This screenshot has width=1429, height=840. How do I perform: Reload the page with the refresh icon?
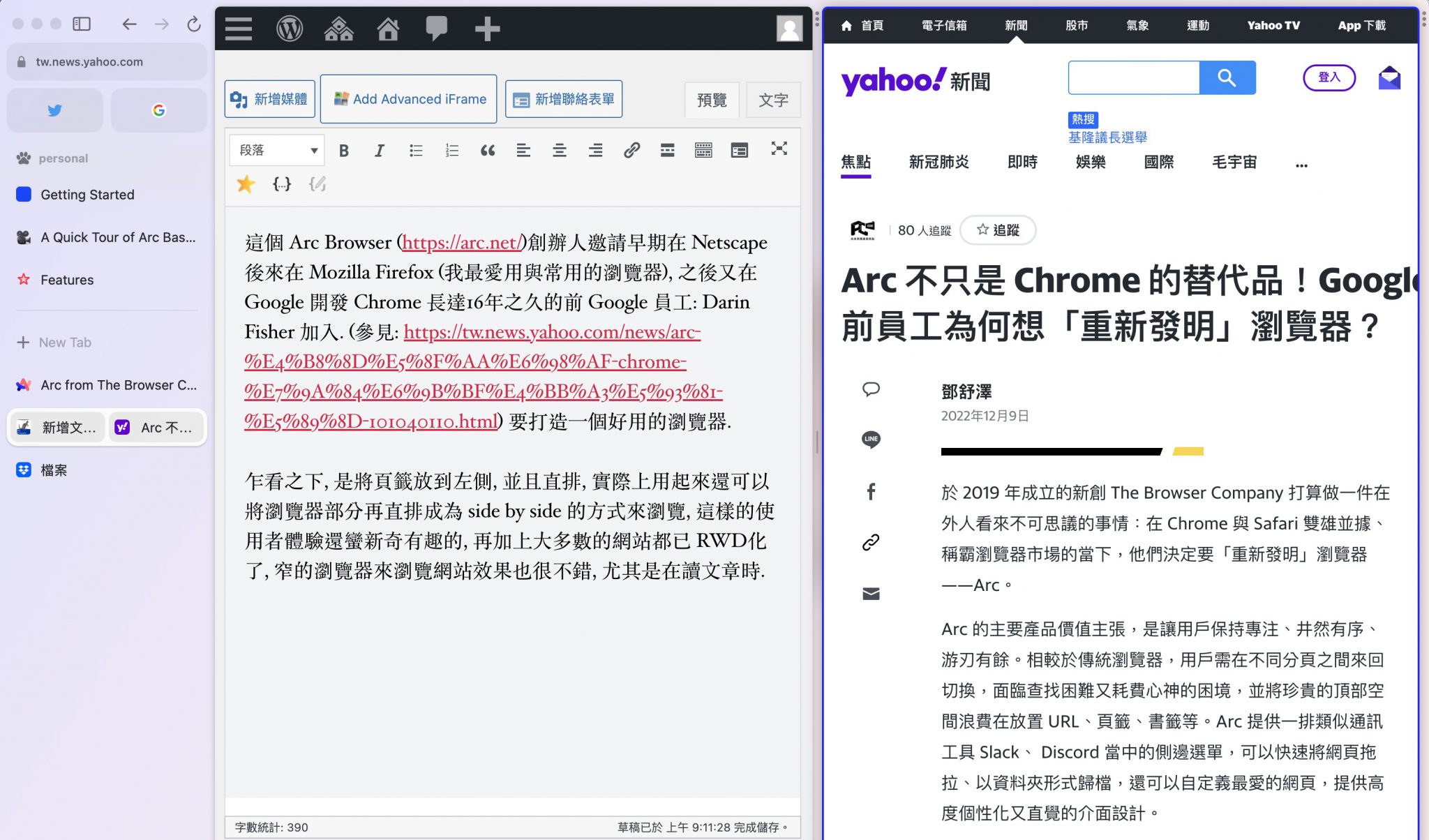tap(194, 24)
